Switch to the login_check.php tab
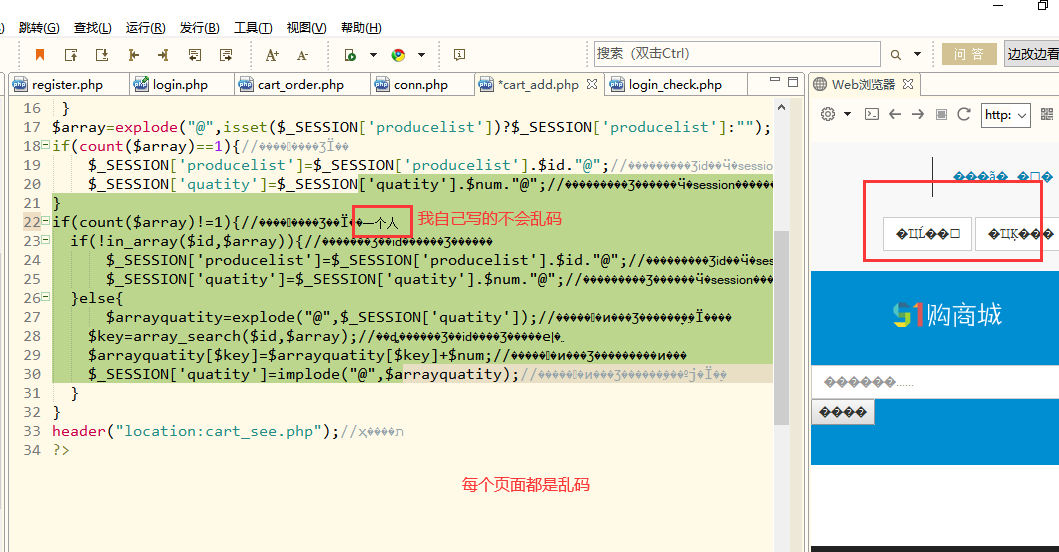Image resolution: width=1059 pixels, height=552 pixels. (675, 84)
